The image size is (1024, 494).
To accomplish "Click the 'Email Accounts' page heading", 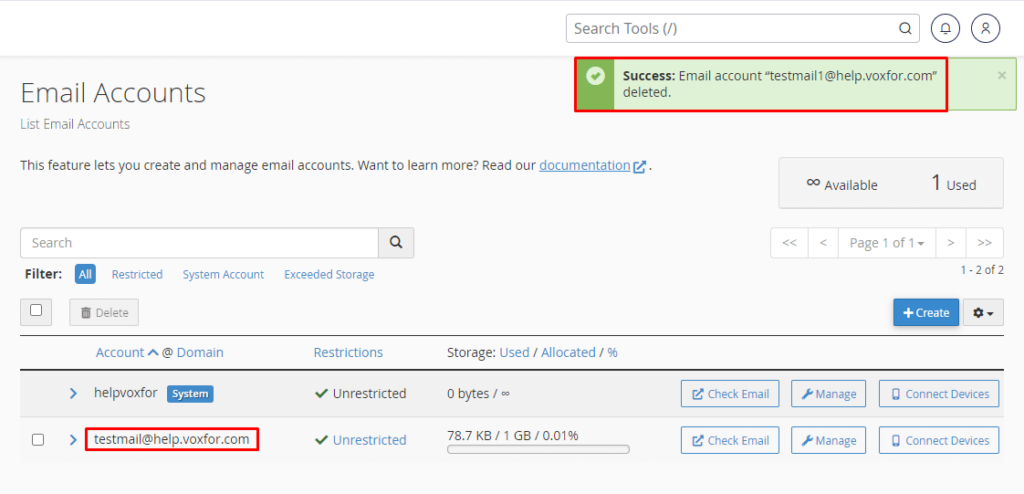I will click(113, 93).
